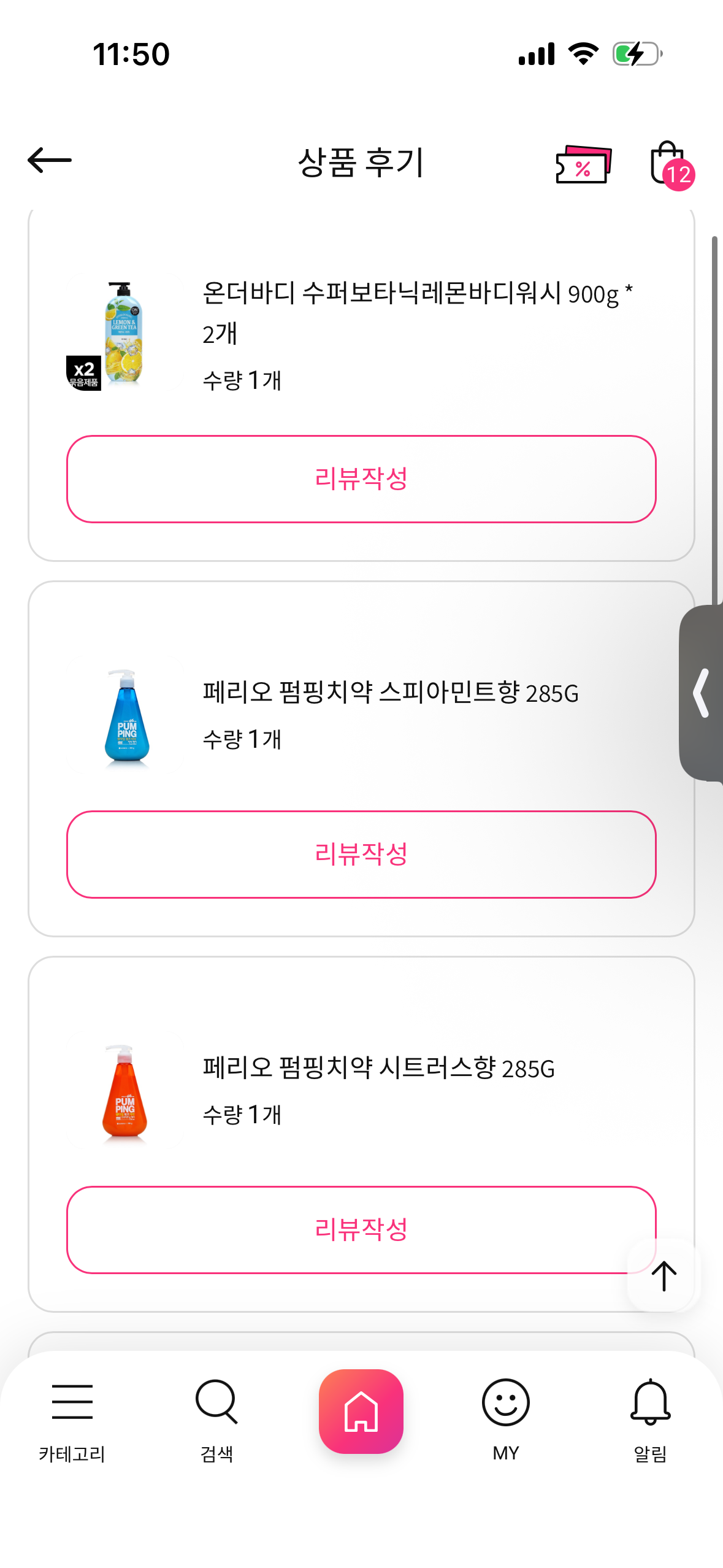723x1568 pixels.
Task: Open 페리오 펌핑치약 스피아민트향 285G product title
Action: (391, 693)
